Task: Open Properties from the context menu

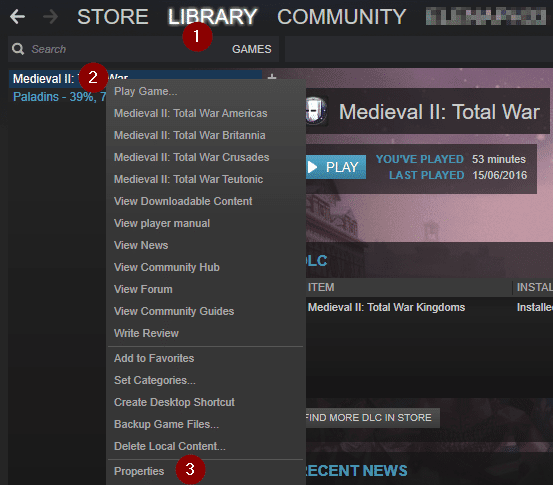Action: pos(139,471)
